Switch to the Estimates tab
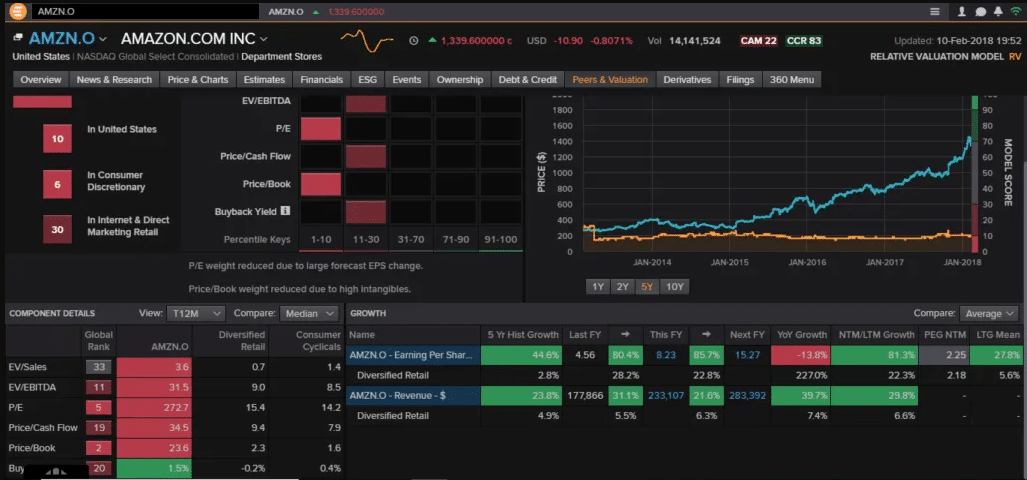Screen dimensions: 1027x480 coord(264,80)
